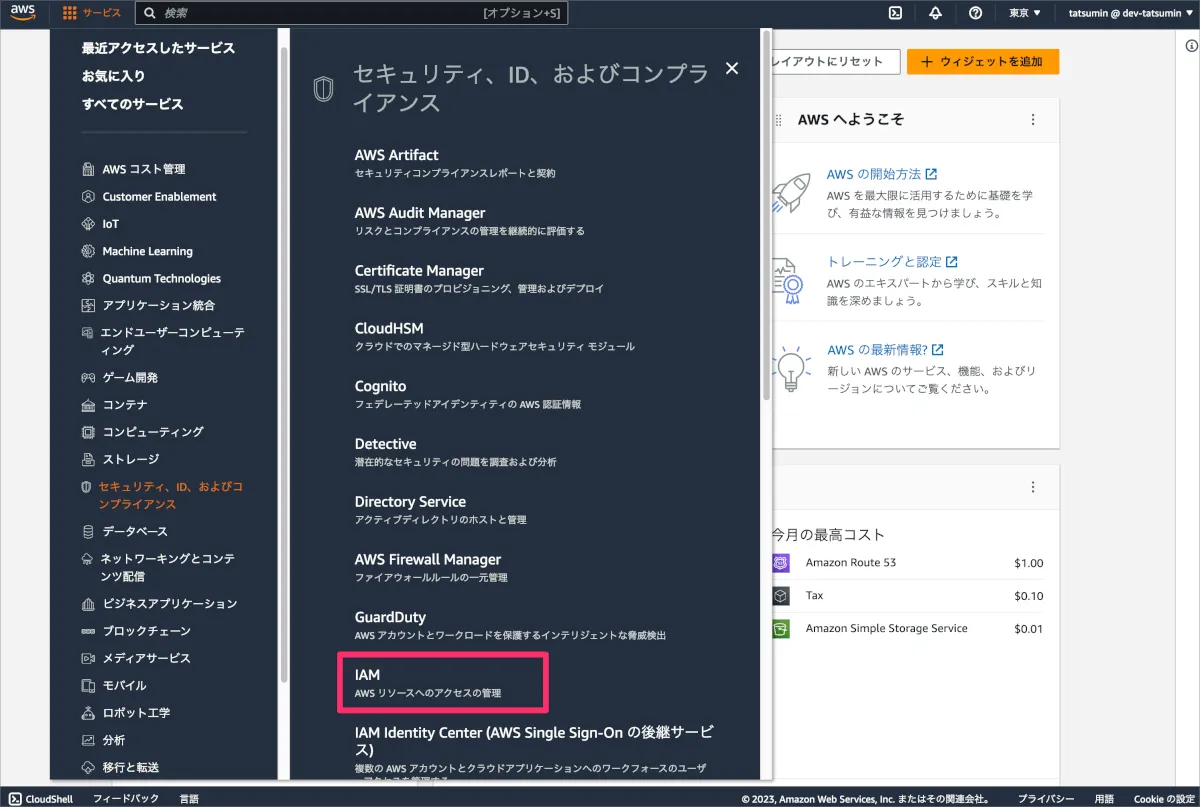Close the services panel with X
1200x807 pixels.
[732, 68]
